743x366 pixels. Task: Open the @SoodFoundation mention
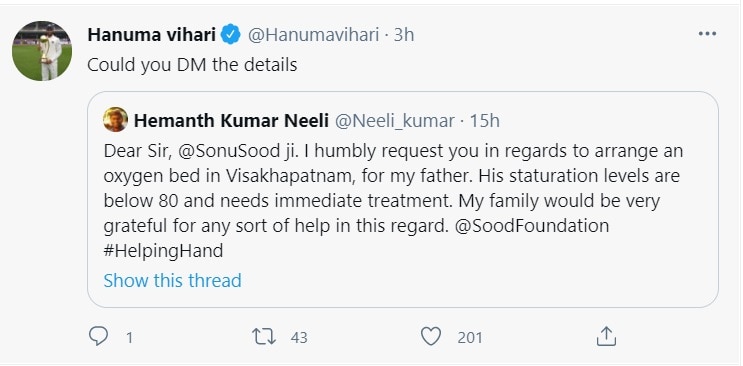point(531,225)
